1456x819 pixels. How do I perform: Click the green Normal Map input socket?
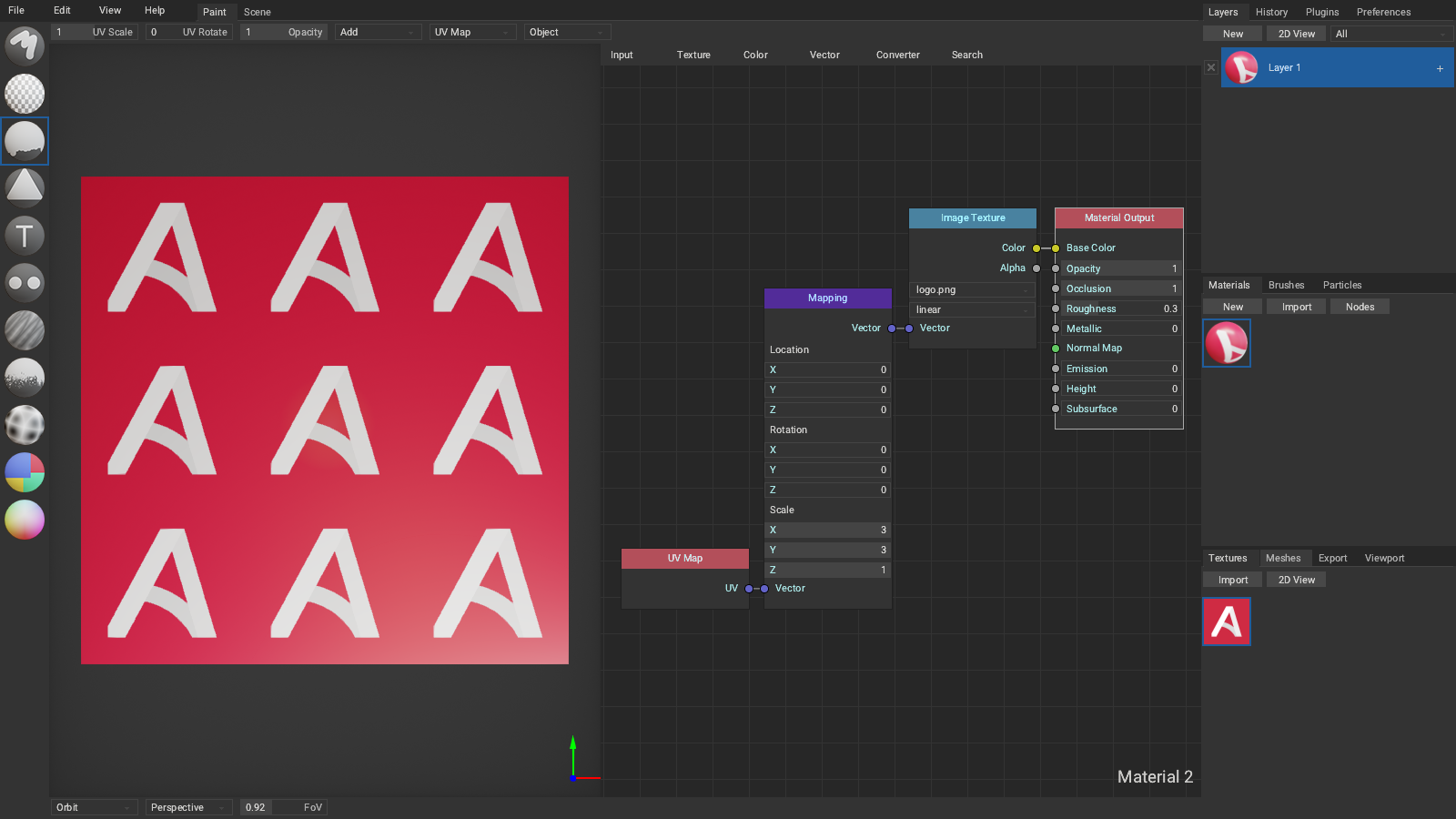(1056, 349)
